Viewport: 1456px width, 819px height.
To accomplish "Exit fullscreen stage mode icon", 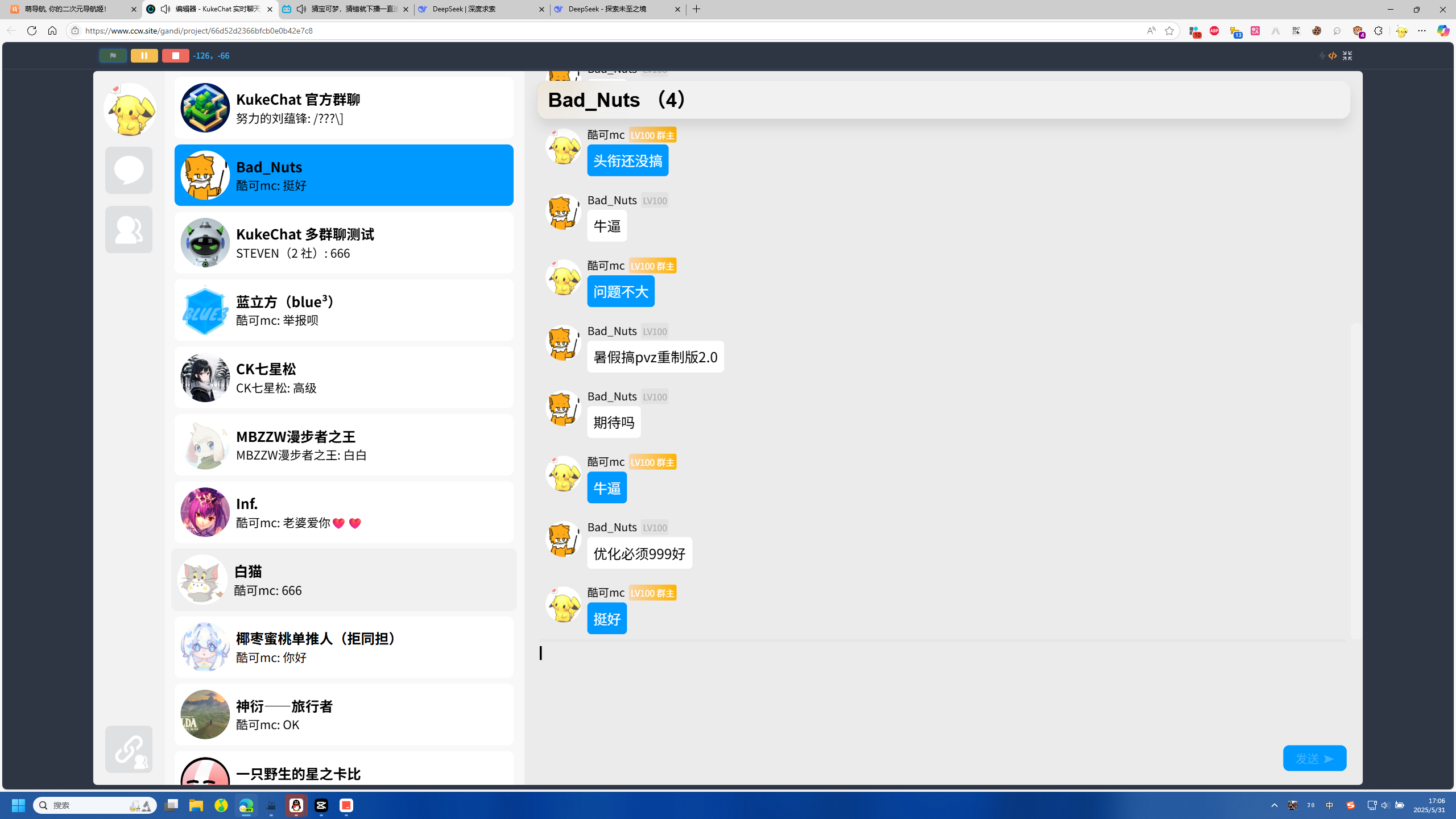I will point(1347,56).
